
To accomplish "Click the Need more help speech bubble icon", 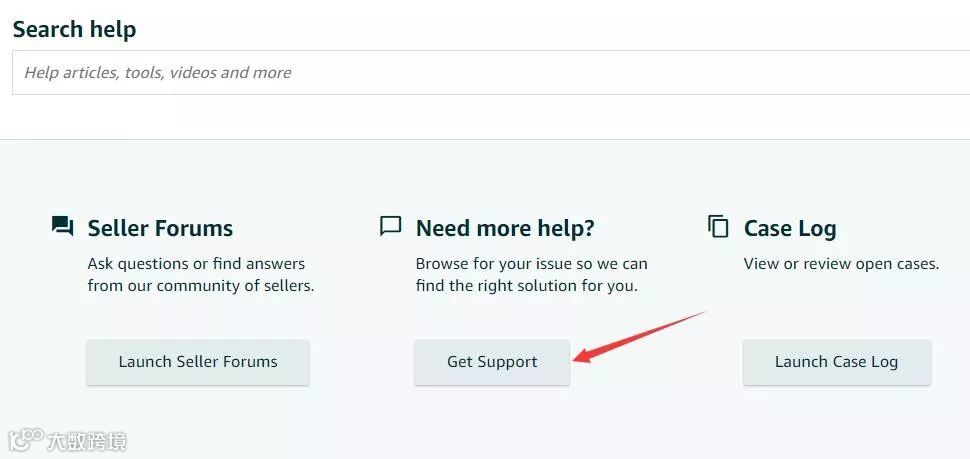I will pyautogui.click(x=391, y=226).
